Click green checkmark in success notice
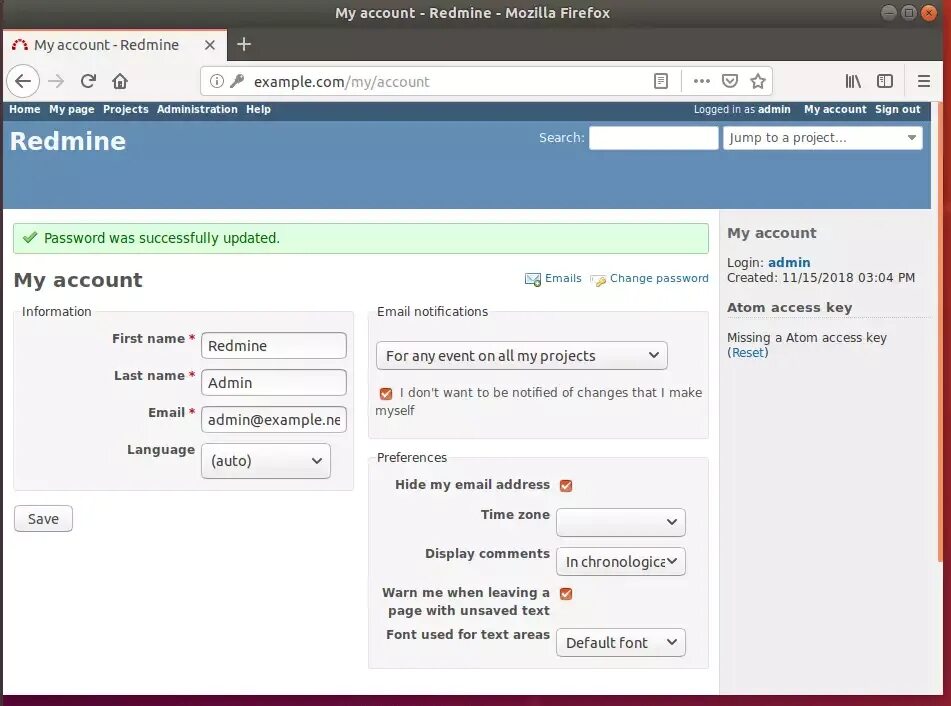The height and width of the screenshot is (706, 951). pos(30,238)
